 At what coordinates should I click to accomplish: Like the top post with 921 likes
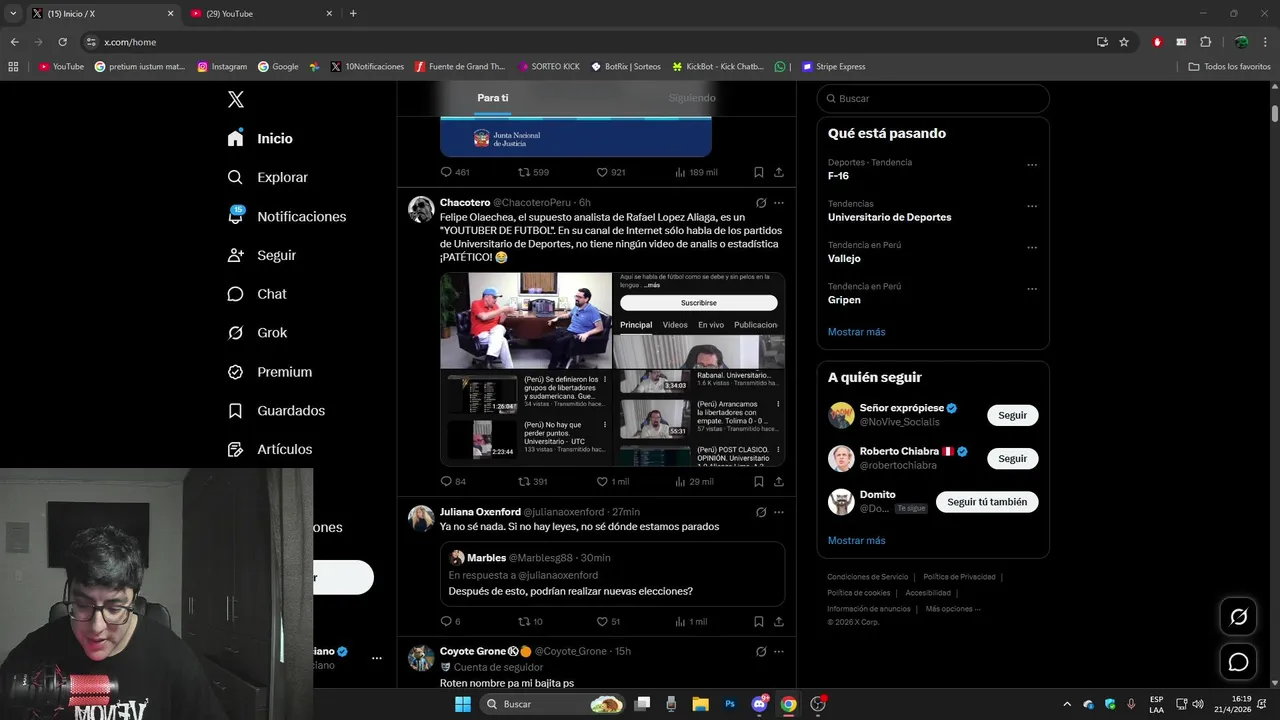click(x=610, y=172)
